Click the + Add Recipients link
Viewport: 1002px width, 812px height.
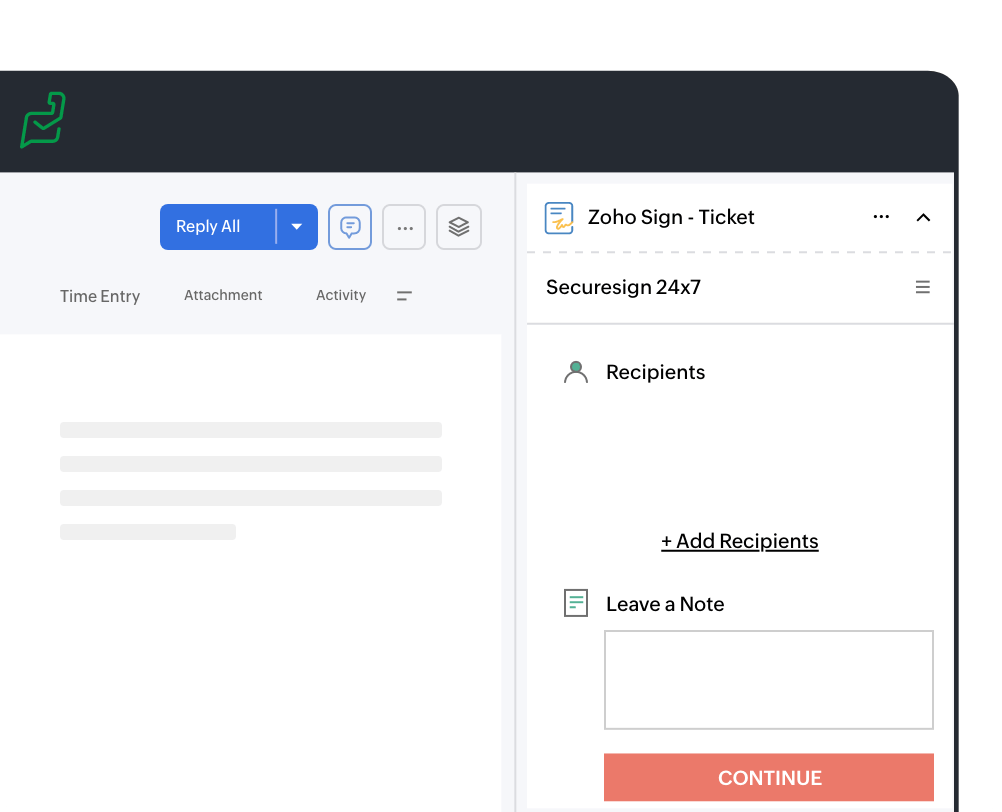tap(739, 541)
